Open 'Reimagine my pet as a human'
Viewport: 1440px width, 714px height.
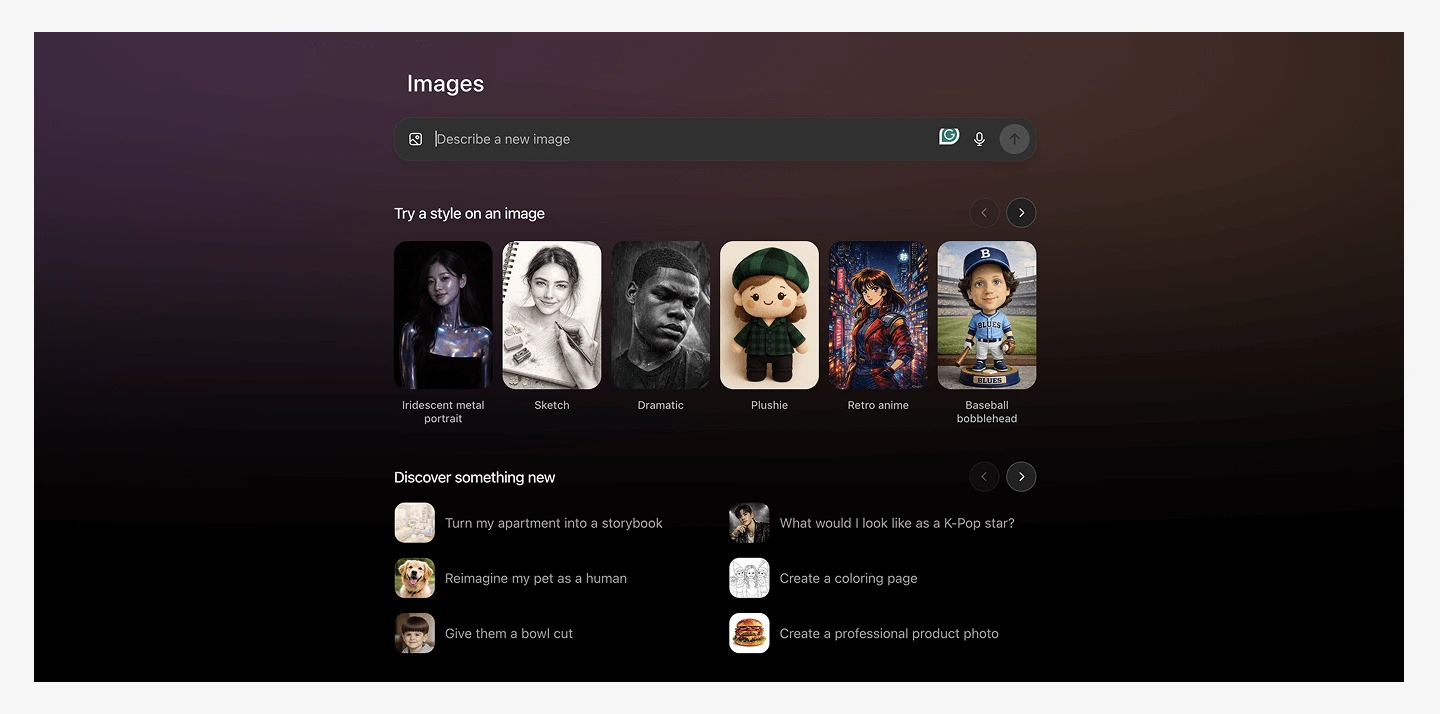point(535,578)
